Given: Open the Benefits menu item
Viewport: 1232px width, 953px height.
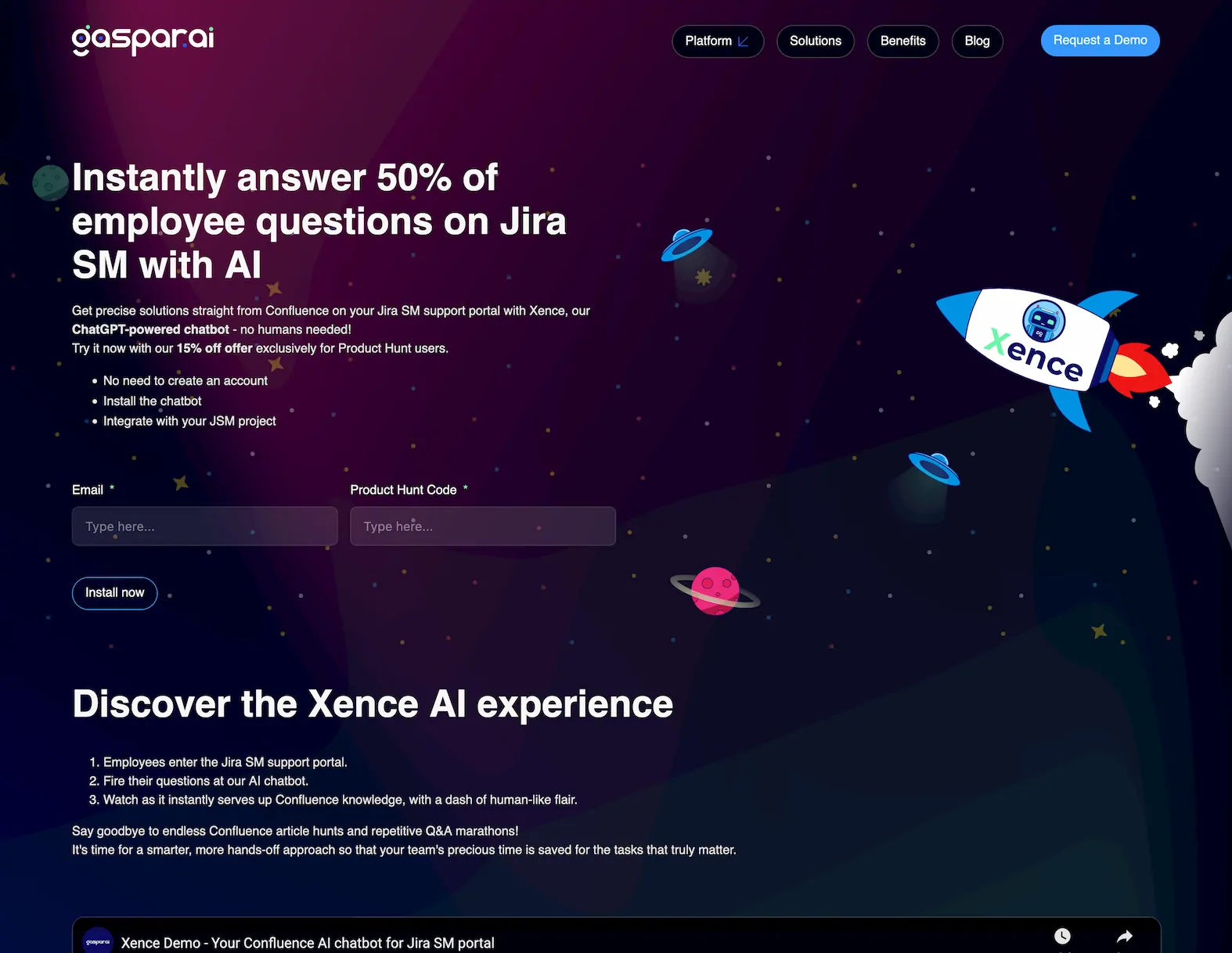Looking at the screenshot, I should tap(903, 41).
